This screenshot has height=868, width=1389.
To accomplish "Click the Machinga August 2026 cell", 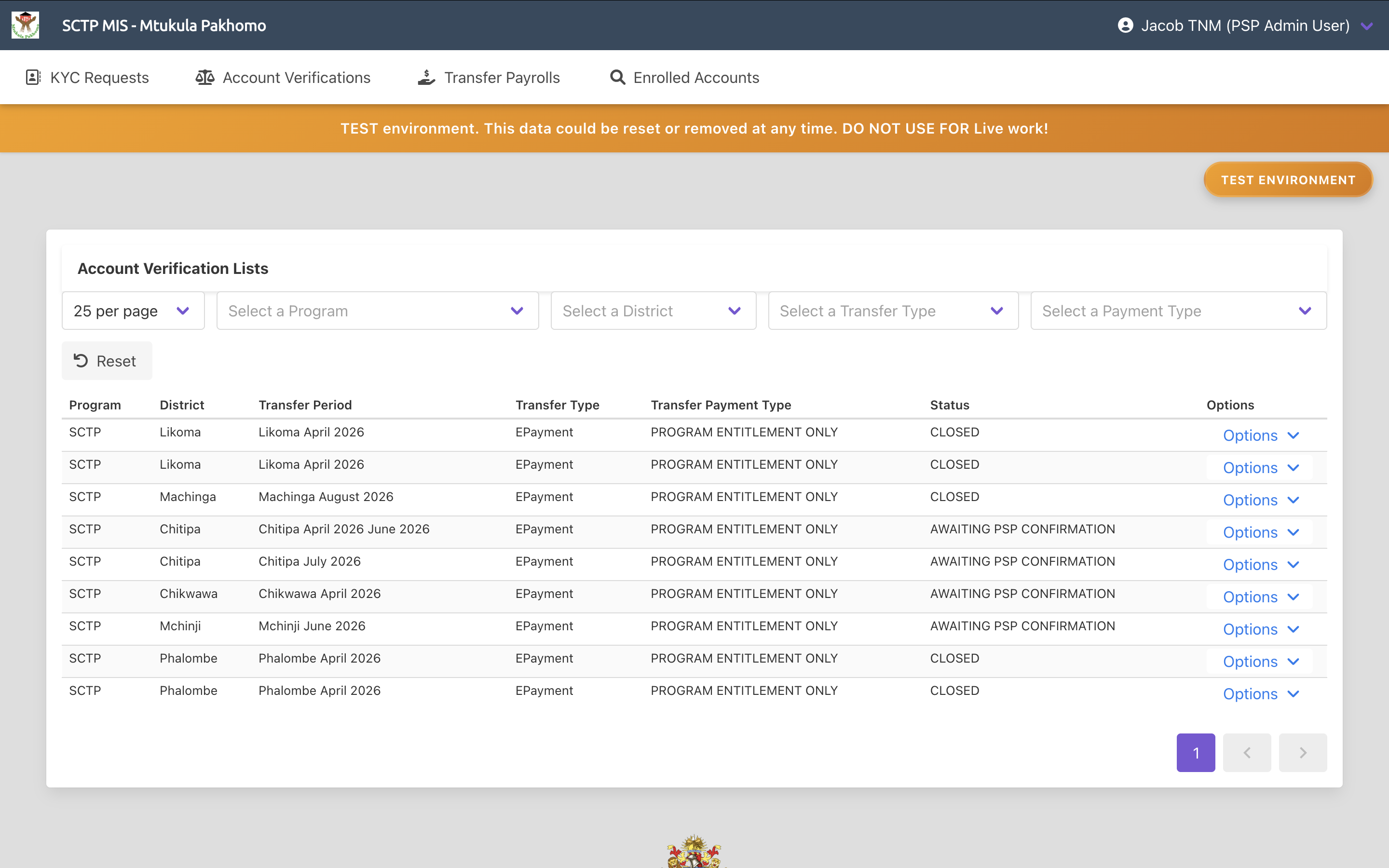I will tap(326, 497).
